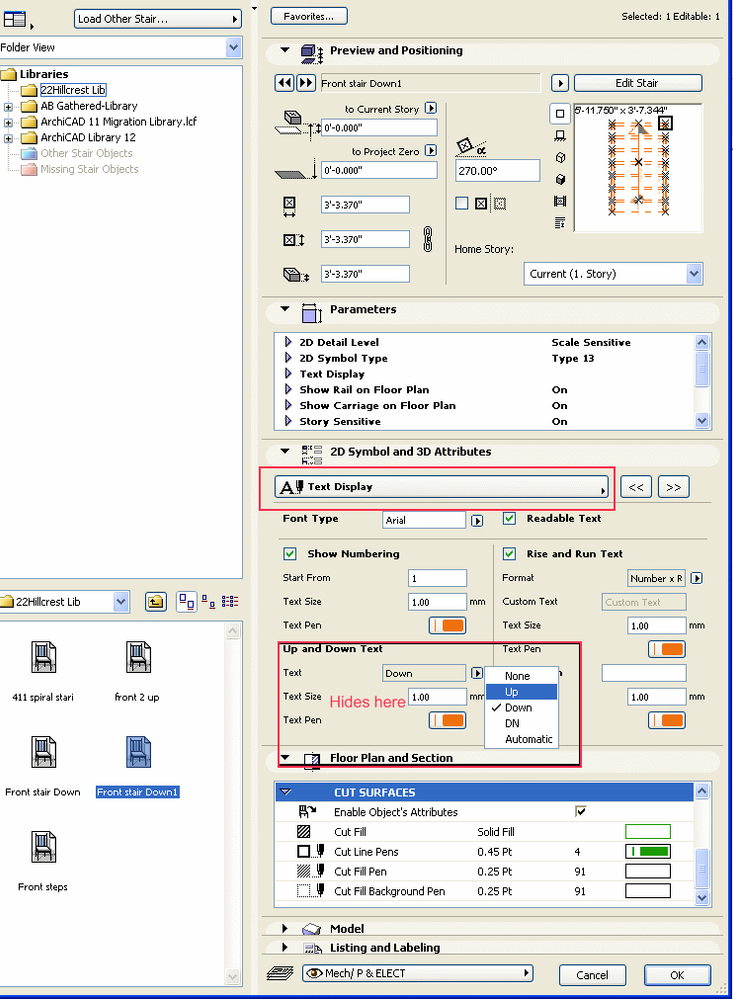Open the flyout arrow beside the Front stair Down1 name field
Screen dimensions: 733x999
coord(560,83)
